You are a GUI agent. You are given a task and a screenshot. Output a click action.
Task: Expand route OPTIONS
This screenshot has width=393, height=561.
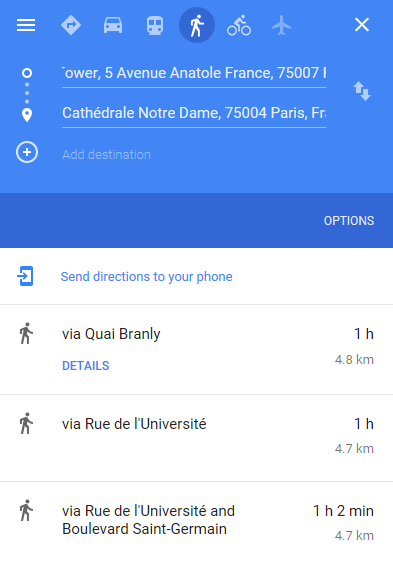click(x=349, y=221)
